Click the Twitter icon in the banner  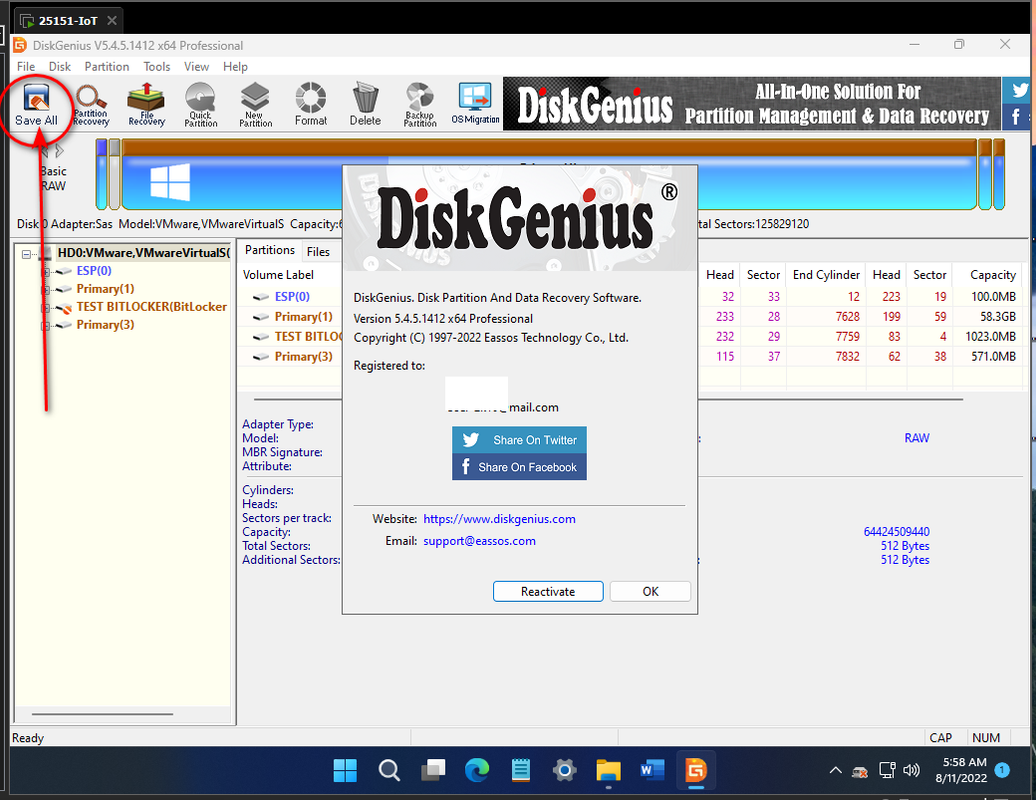click(x=1018, y=90)
